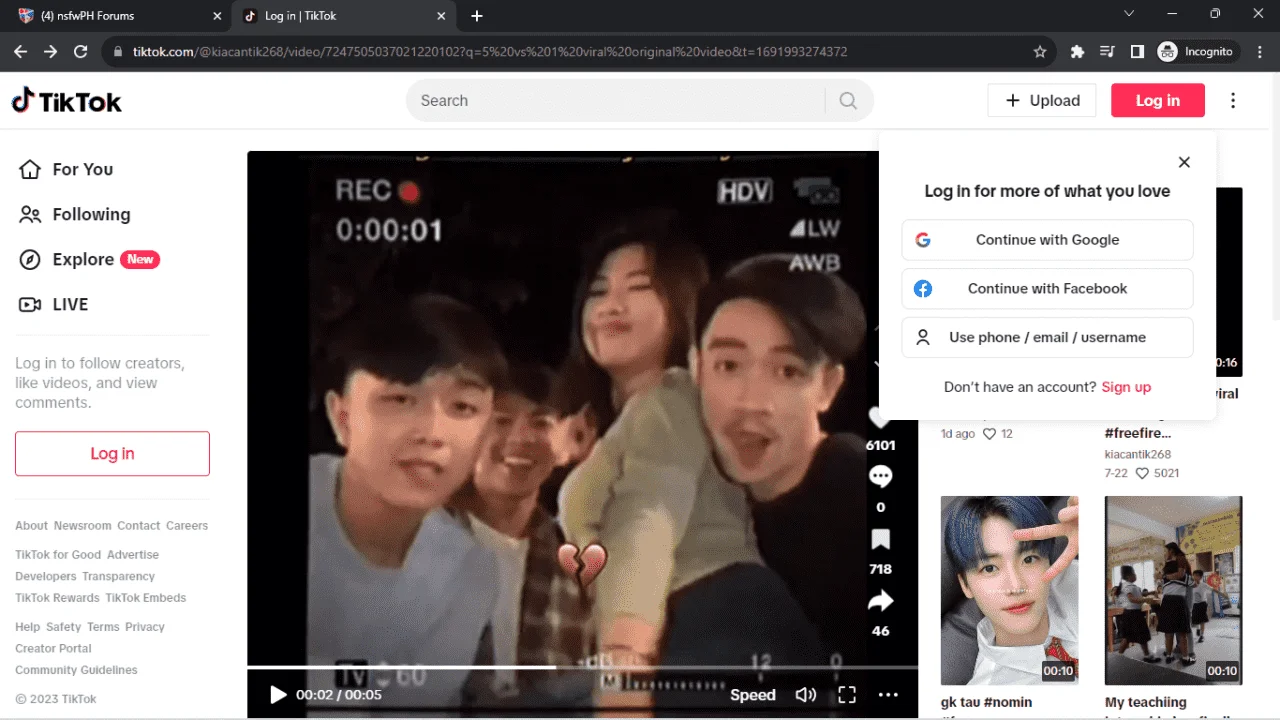The width and height of the screenshot is (1280, 720).
Task: Go forward in browser history
Action: point(51,52)
